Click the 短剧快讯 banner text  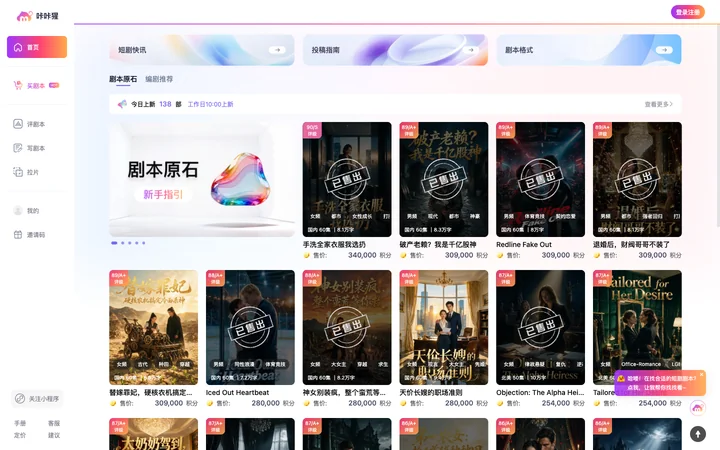click(132, 50)
